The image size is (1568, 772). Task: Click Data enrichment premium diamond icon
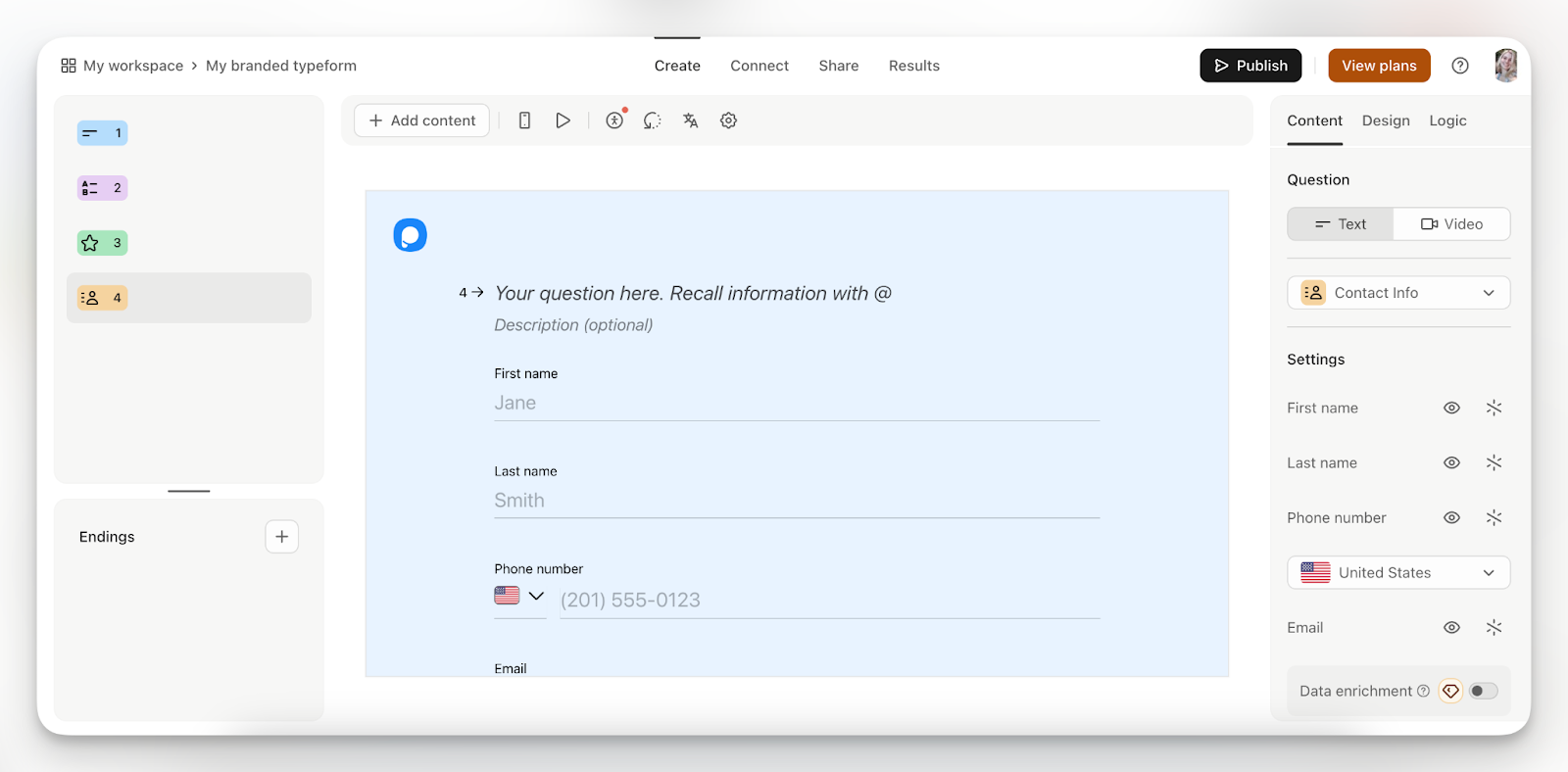coord(1451,691)
